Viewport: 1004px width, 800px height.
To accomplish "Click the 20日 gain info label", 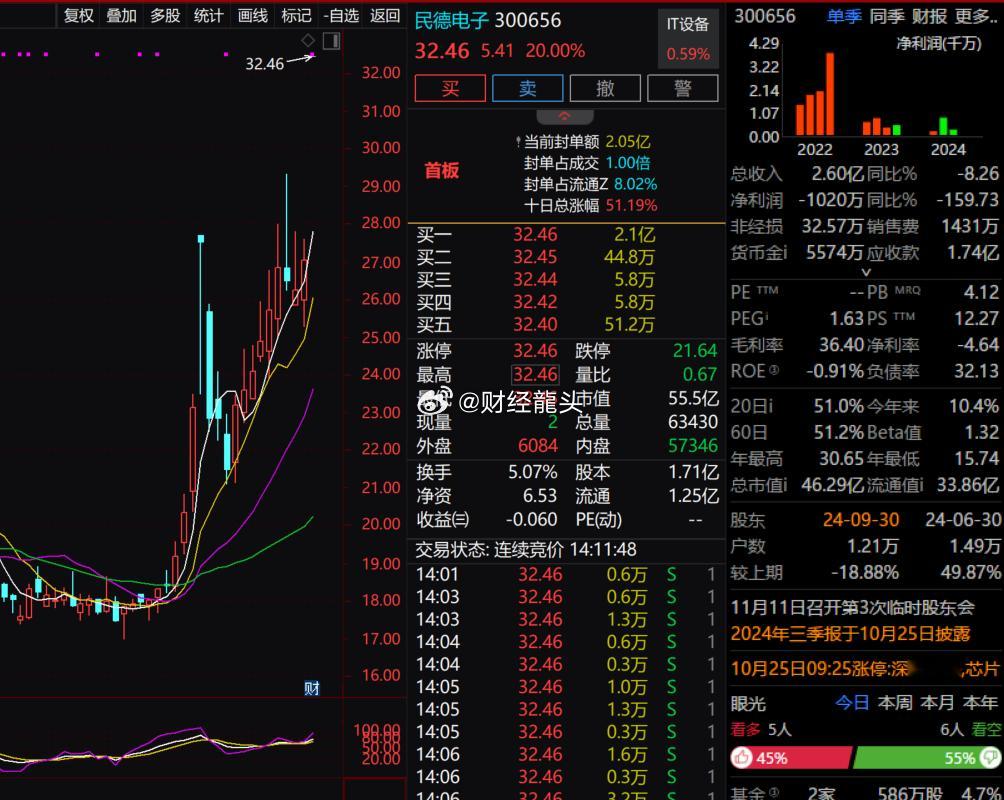I will click(x=752, y=406).
